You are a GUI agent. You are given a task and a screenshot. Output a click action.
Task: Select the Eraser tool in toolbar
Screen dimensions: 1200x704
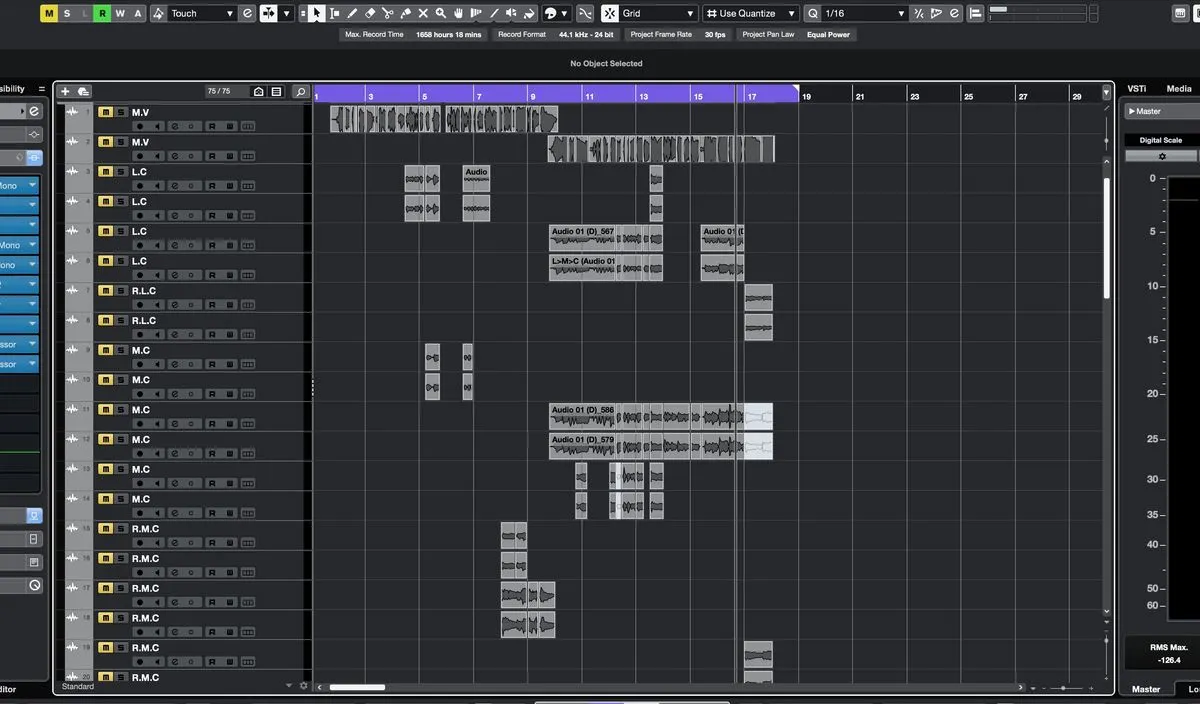(x=369, y=13)
